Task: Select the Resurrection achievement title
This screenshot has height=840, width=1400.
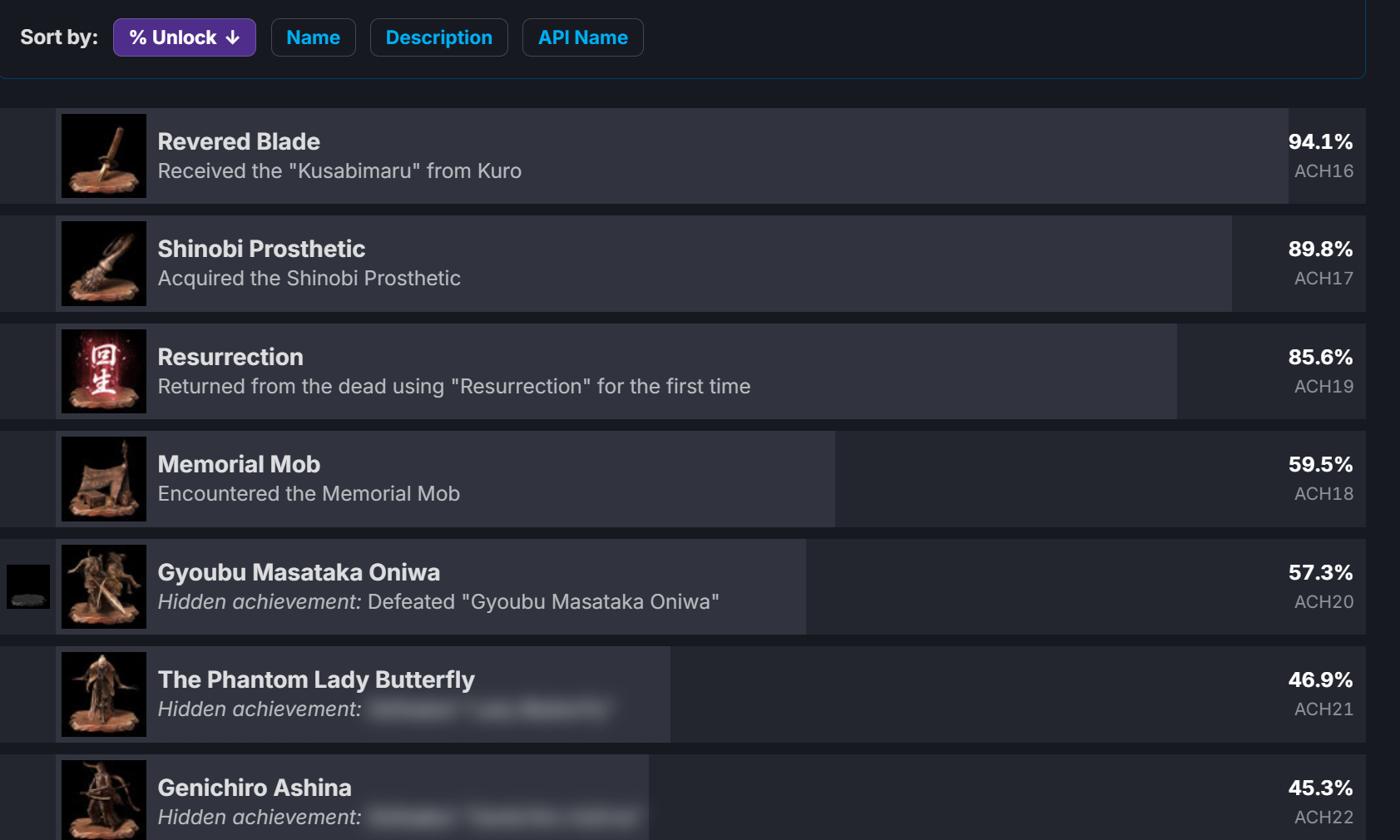Action: click(230, 357)
